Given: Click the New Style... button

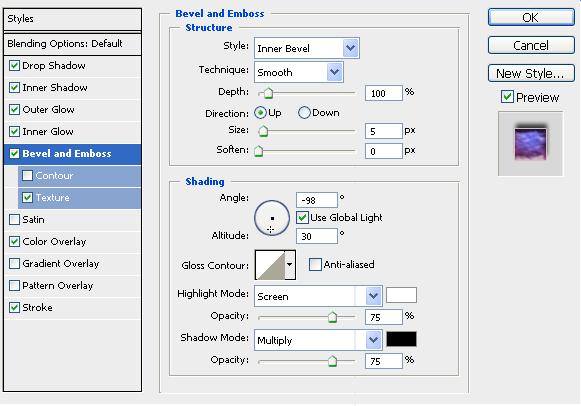Looking at the screenshot, I should (x=531, y=73).
